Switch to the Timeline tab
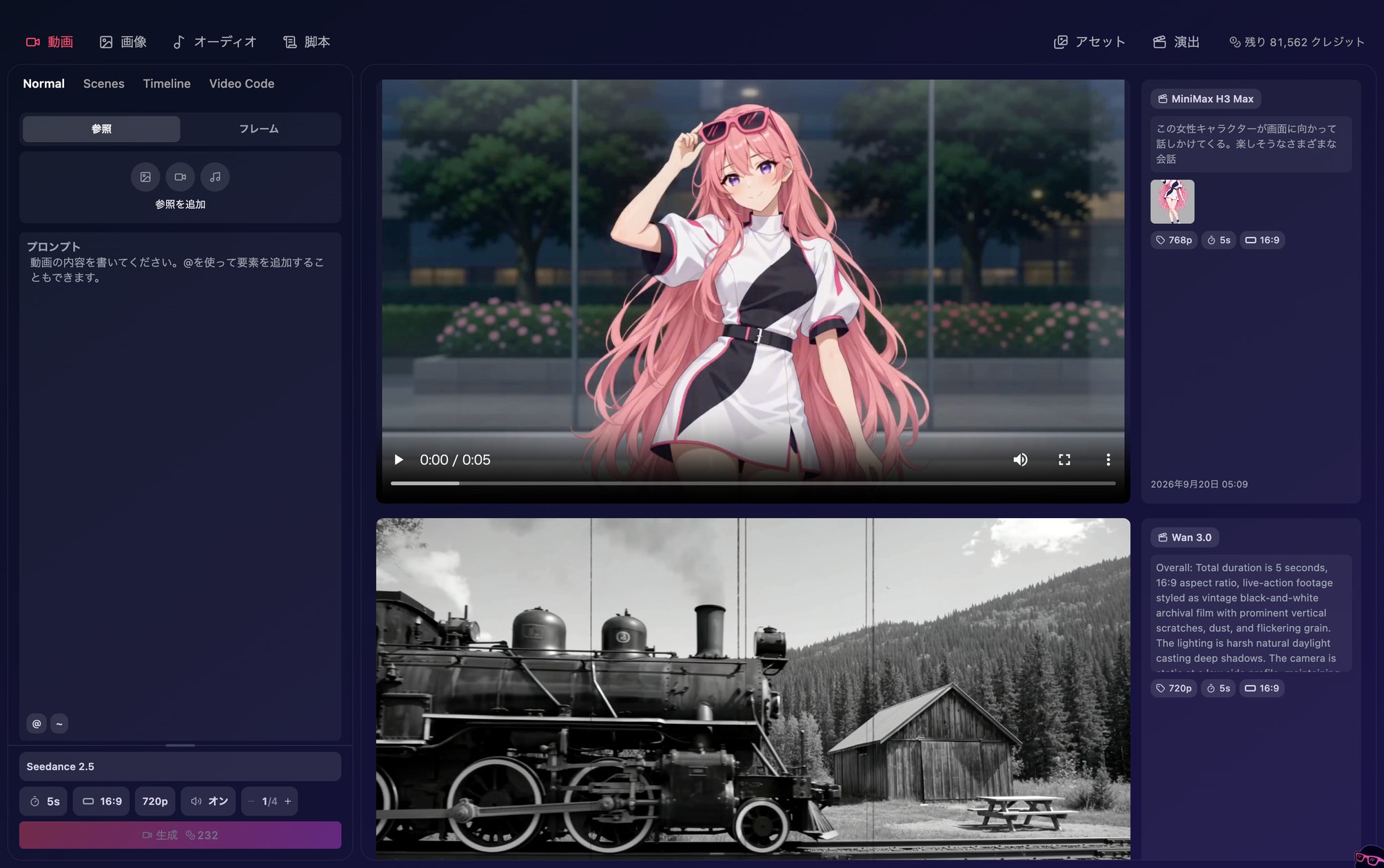The image size is (1384, 868). (x=167, y=83)
